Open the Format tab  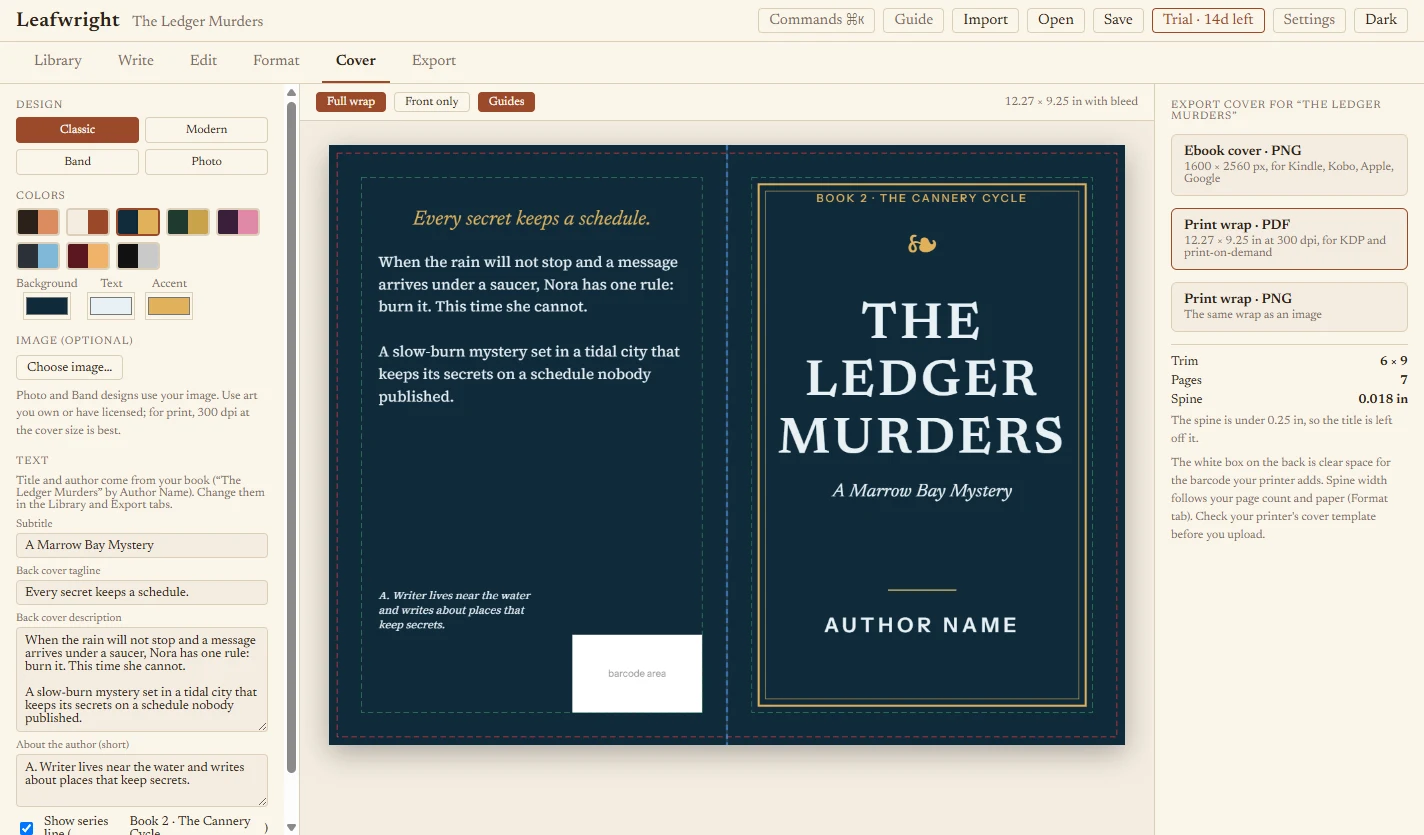tap(276, 61)
